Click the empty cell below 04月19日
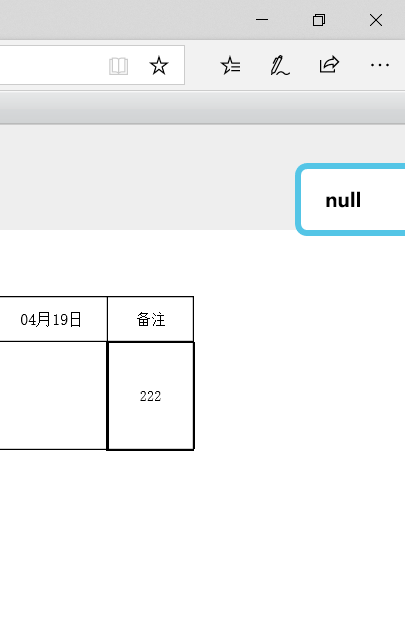Image resolution: width=405 pixels, height=623 pixels. (x=53, y=396)
